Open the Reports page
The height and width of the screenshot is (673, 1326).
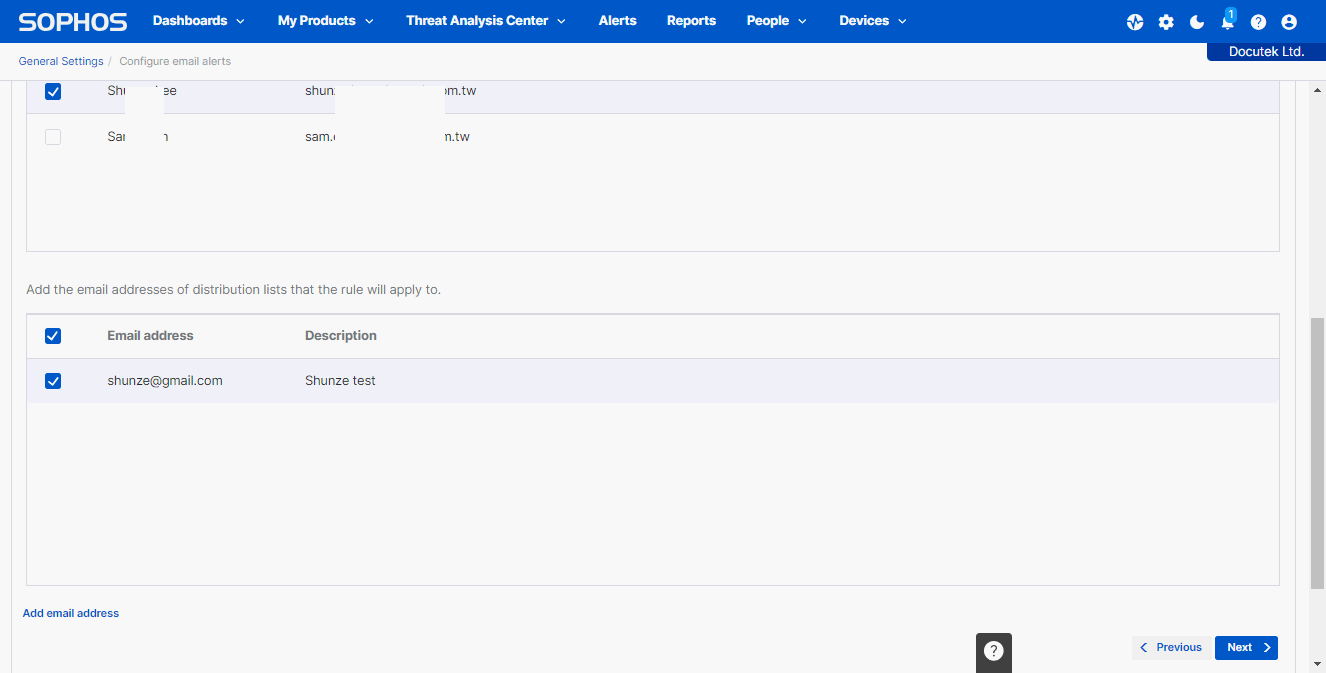click(x=691, y=21)
